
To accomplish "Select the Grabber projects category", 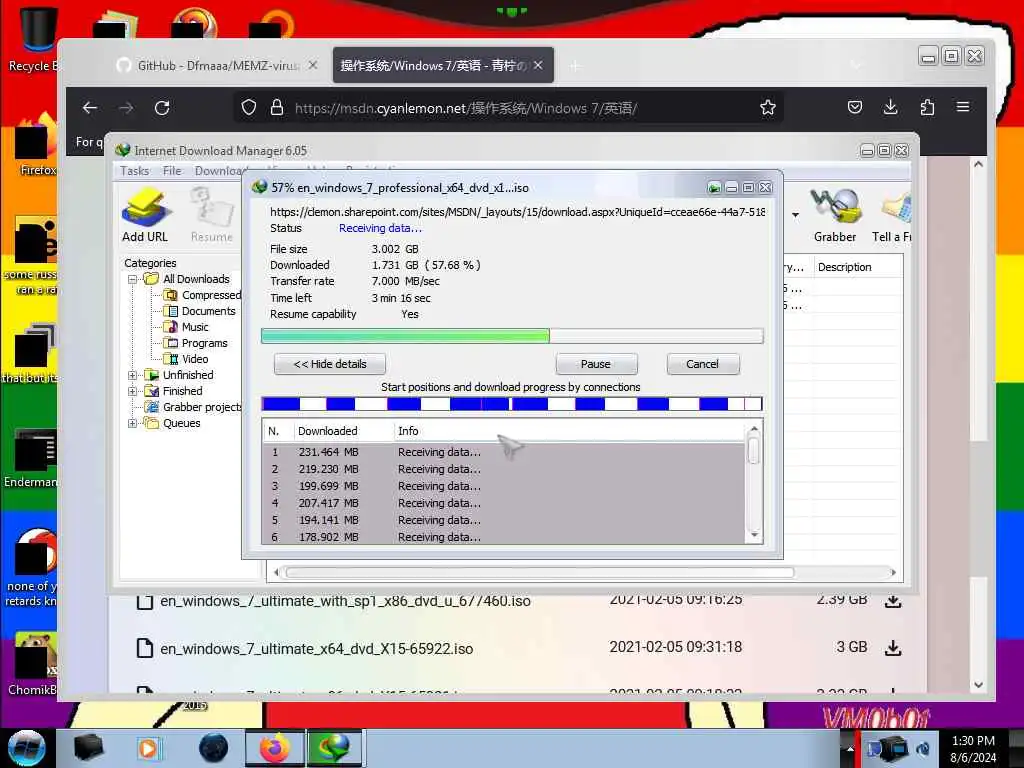I will click(x=202, y=408).
